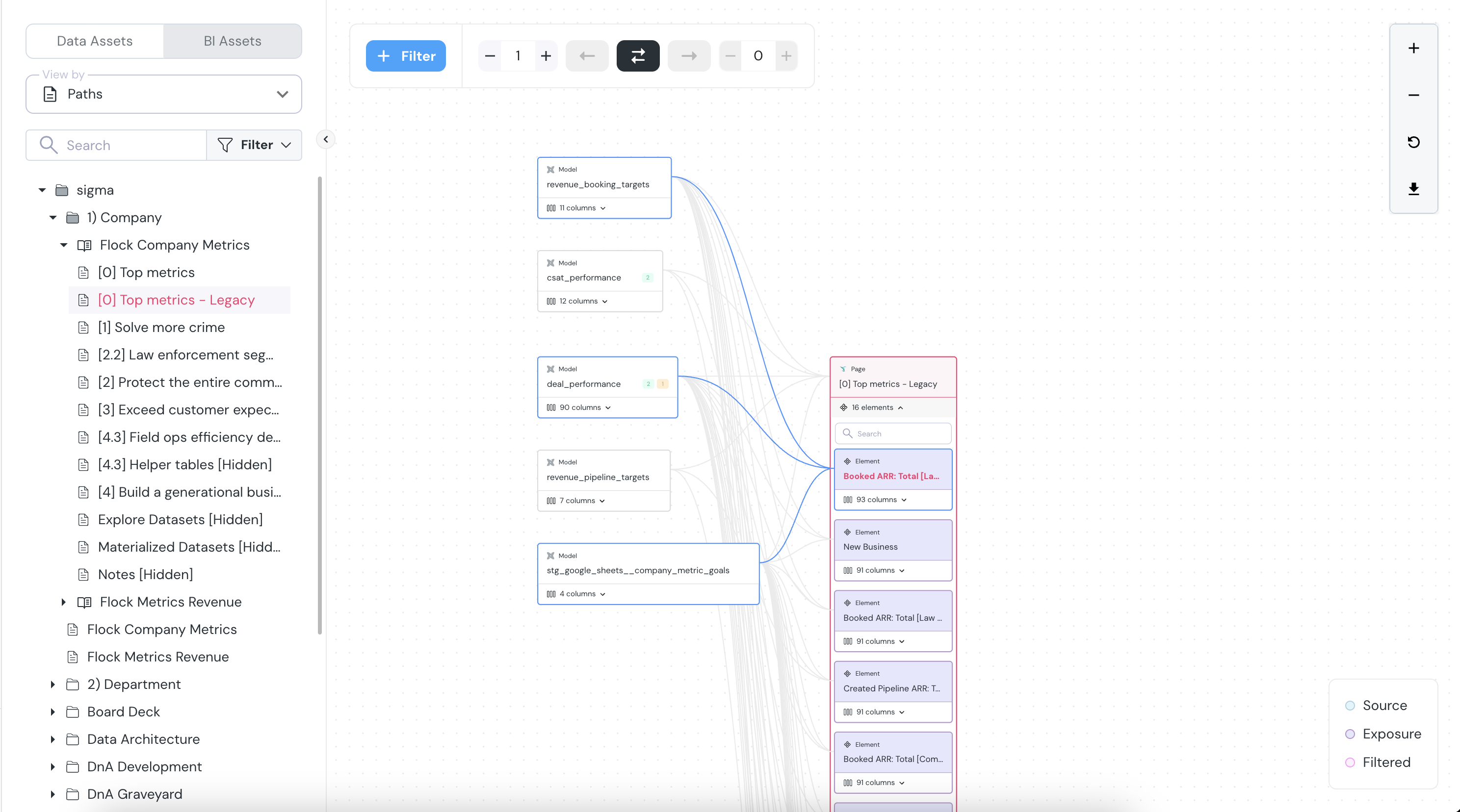Viewport: 1460px width, 812px height.
Task: Open [1] Solve more crime page
Action: tap(161, 328)
